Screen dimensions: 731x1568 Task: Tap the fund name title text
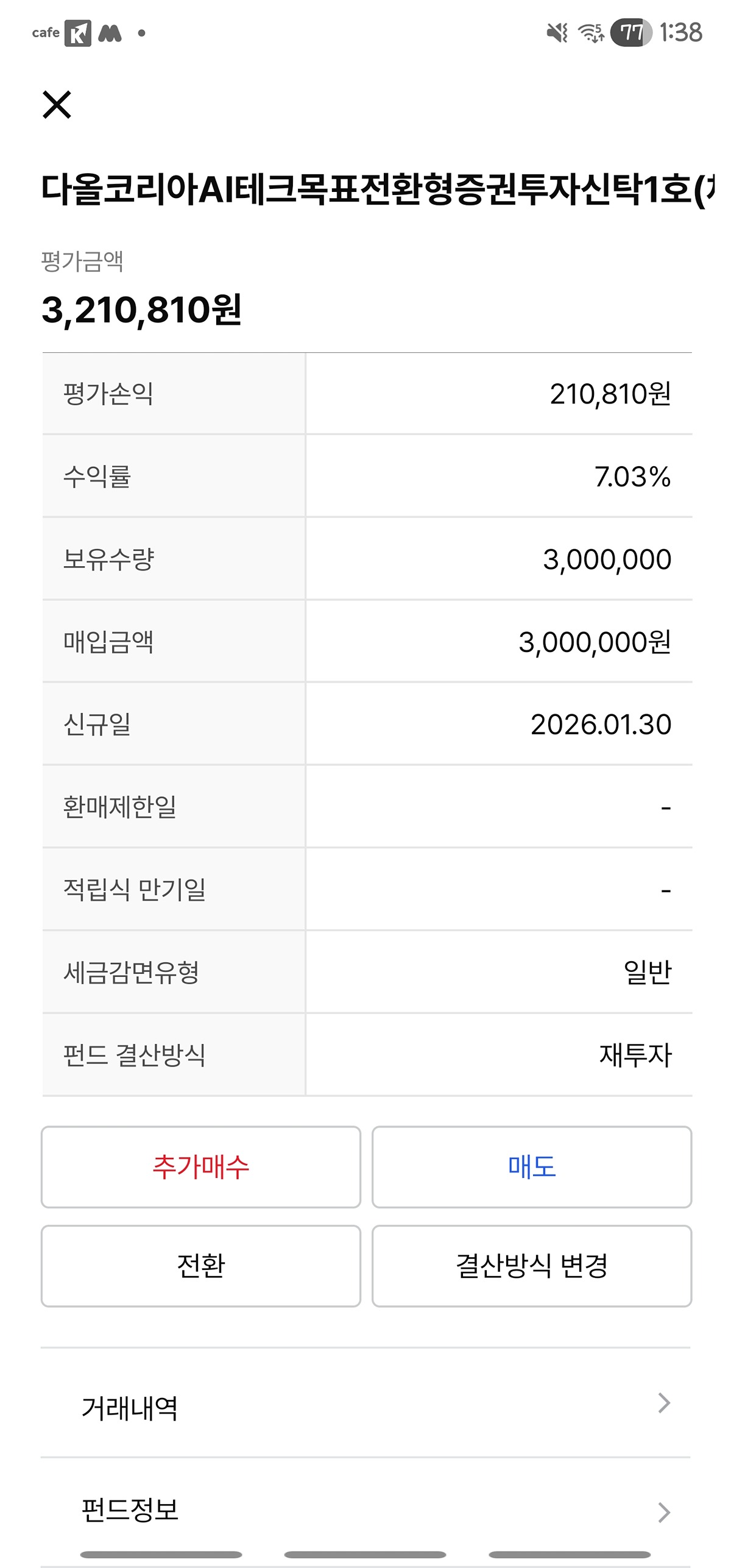click(372, 189)
